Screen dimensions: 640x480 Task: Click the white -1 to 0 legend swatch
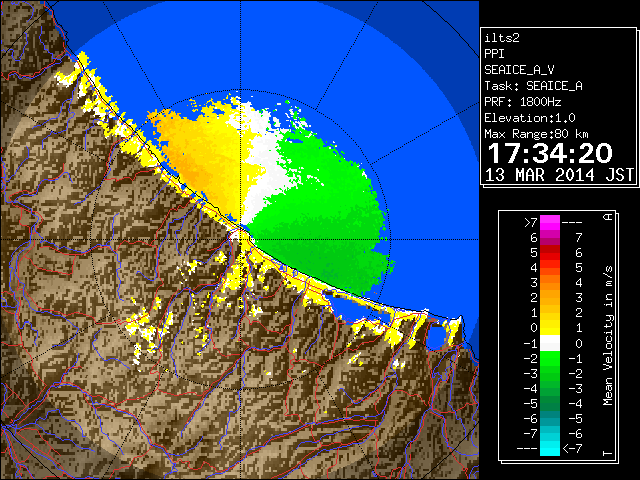[x=550, y=343]
